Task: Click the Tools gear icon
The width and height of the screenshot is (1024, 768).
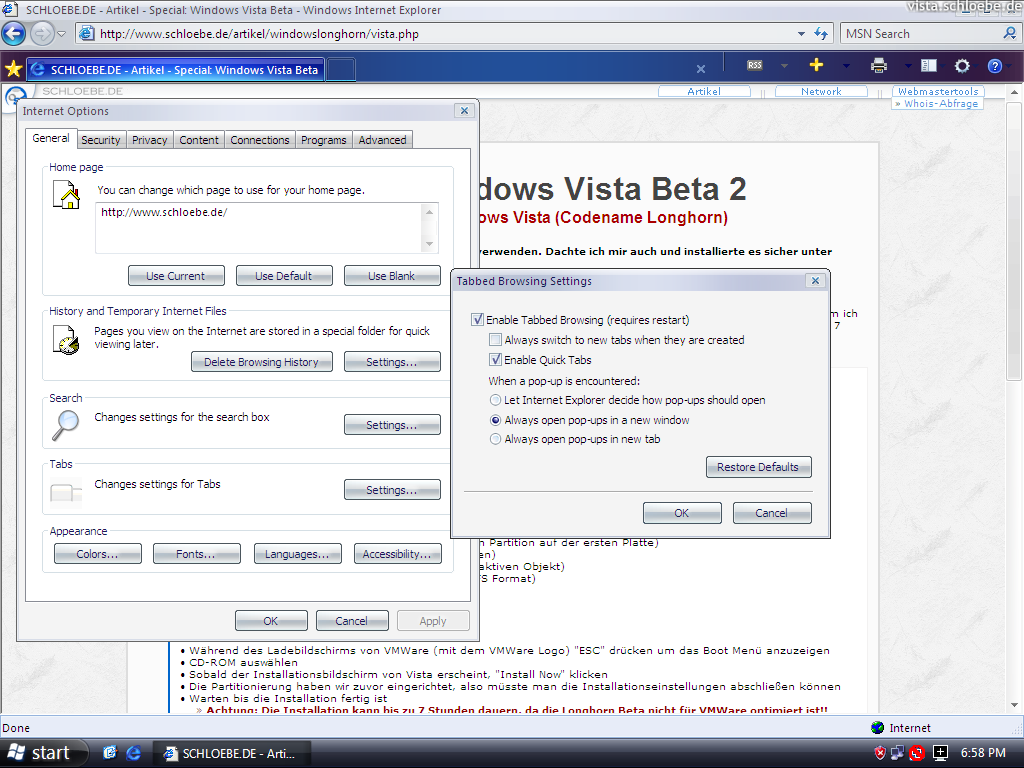Action: pos(962,65)
